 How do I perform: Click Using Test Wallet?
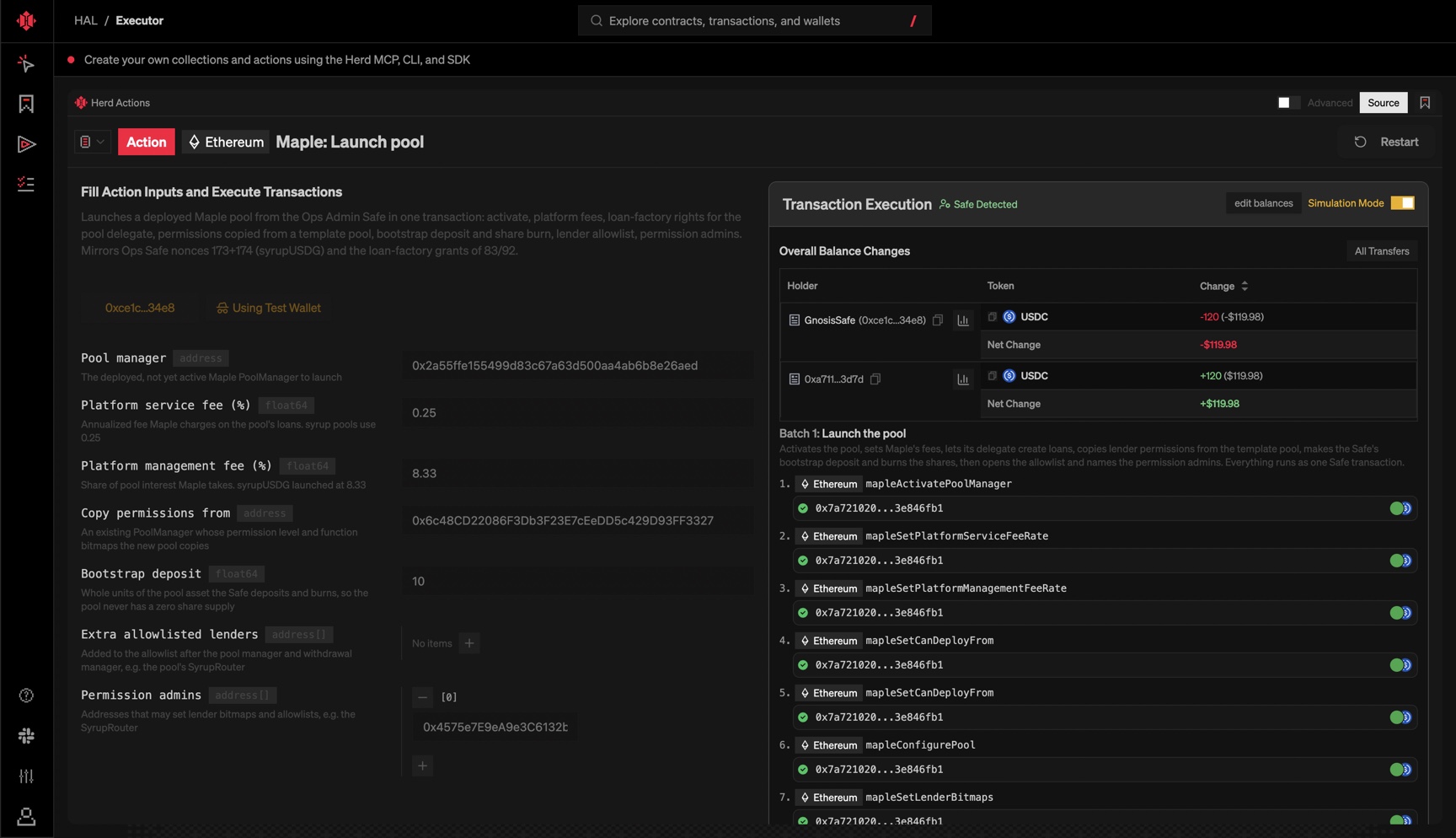[269, 308]
